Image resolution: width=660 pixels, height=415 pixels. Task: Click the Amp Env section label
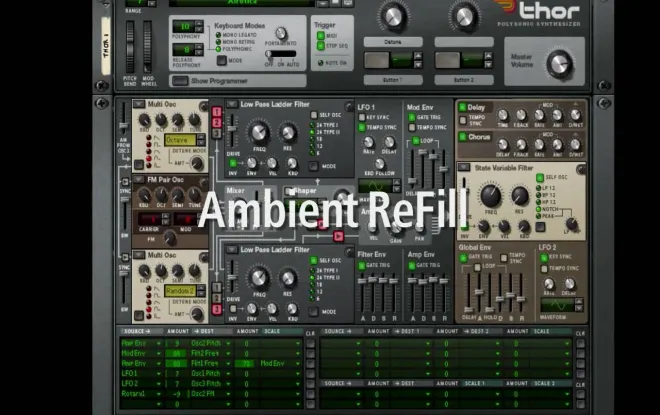pyautogui.click(x=421, y=255)
